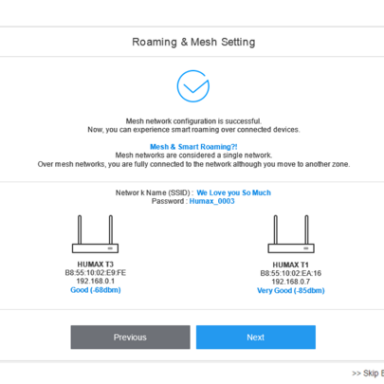Viewport: 384px width, 384px height.
Task: Select the HUMAX T3 router icon
Action: point(95,234)
